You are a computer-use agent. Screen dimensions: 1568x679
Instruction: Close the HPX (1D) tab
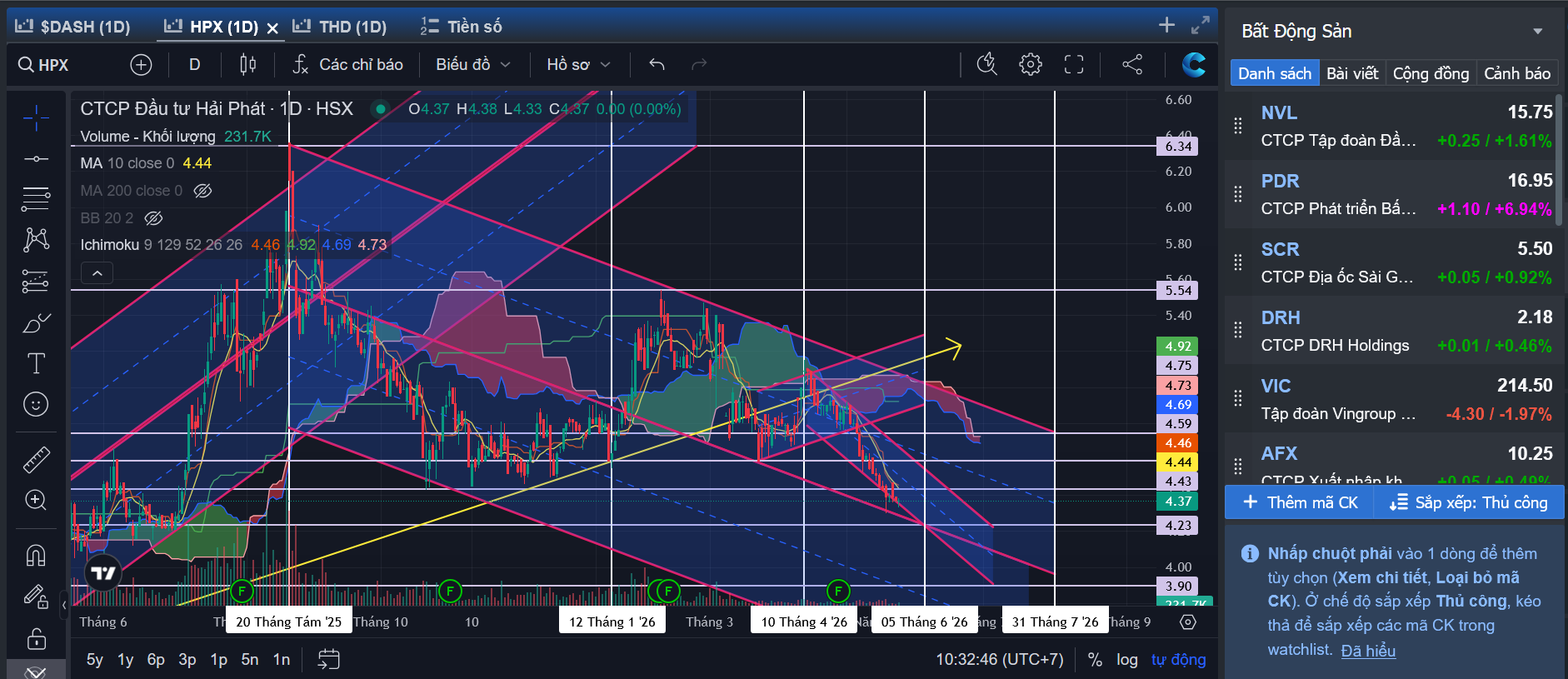(272, 27)
